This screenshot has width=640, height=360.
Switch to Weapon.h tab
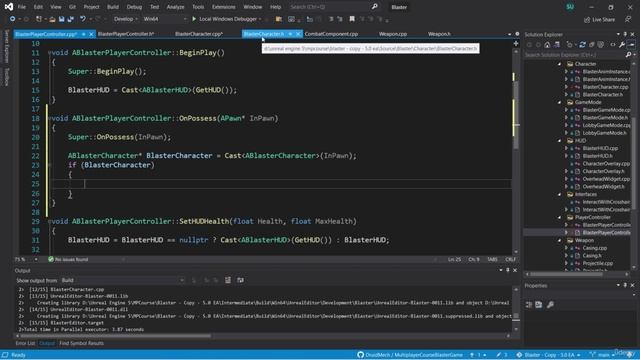pyautogui.click(x=439, y=34)
